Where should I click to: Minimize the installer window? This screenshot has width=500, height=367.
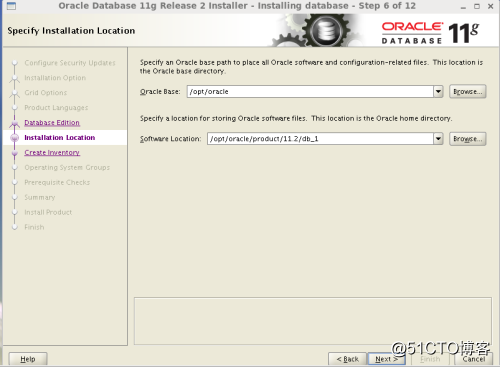463,6
